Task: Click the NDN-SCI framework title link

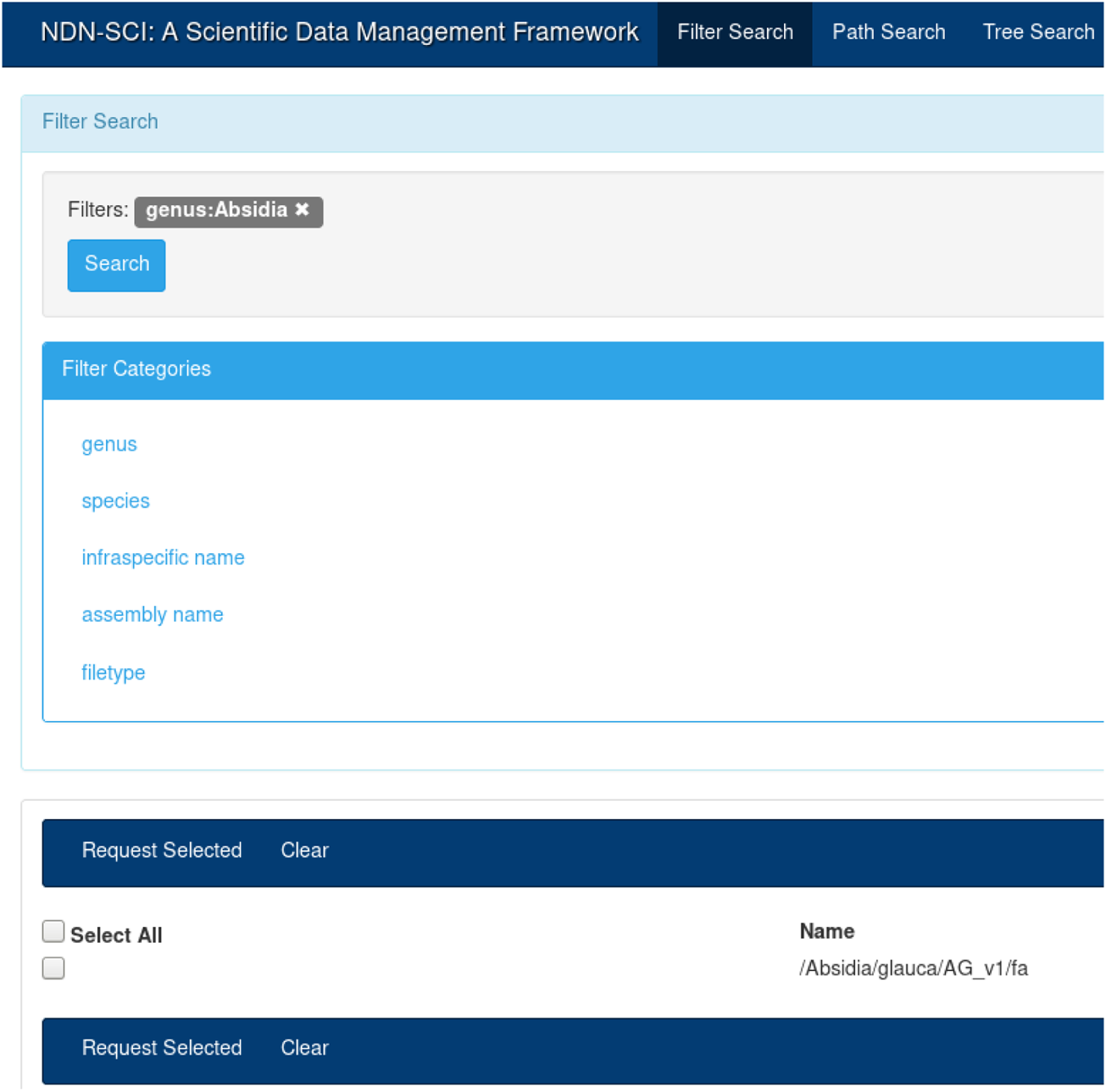Action: pos(339,32)
